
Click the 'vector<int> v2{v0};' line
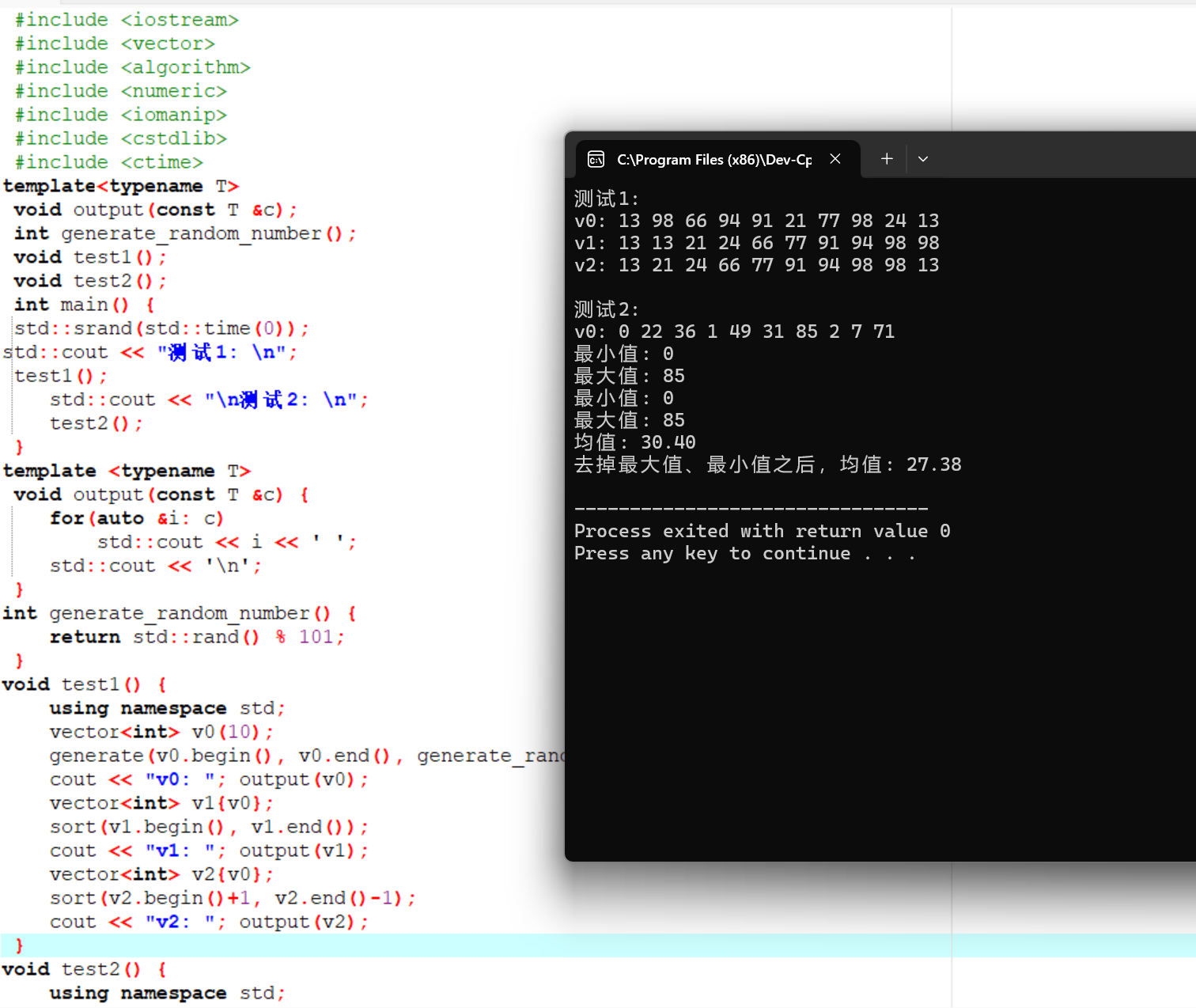point(161,874)
